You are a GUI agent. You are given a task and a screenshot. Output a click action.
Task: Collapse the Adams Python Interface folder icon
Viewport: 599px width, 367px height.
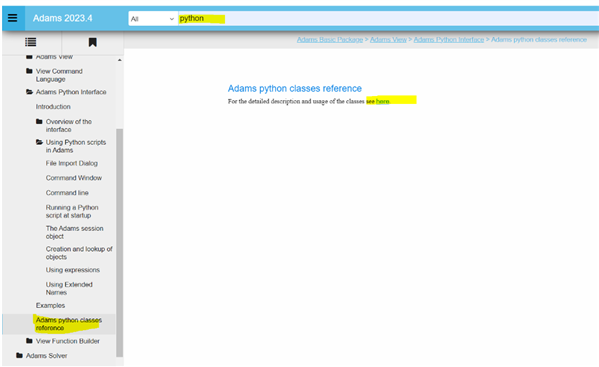[29, 92]
